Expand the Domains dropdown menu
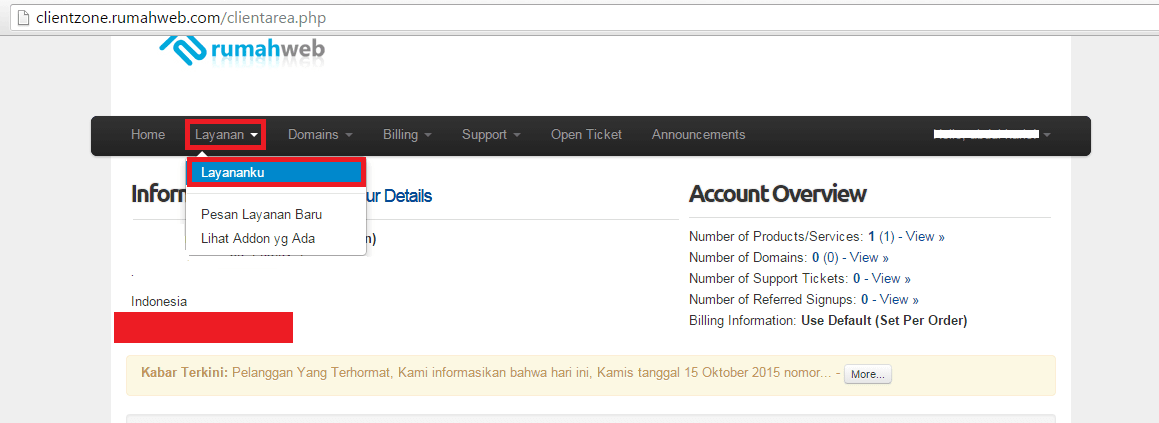This screenshot has width=1159, height=423. tap(320, 135)
